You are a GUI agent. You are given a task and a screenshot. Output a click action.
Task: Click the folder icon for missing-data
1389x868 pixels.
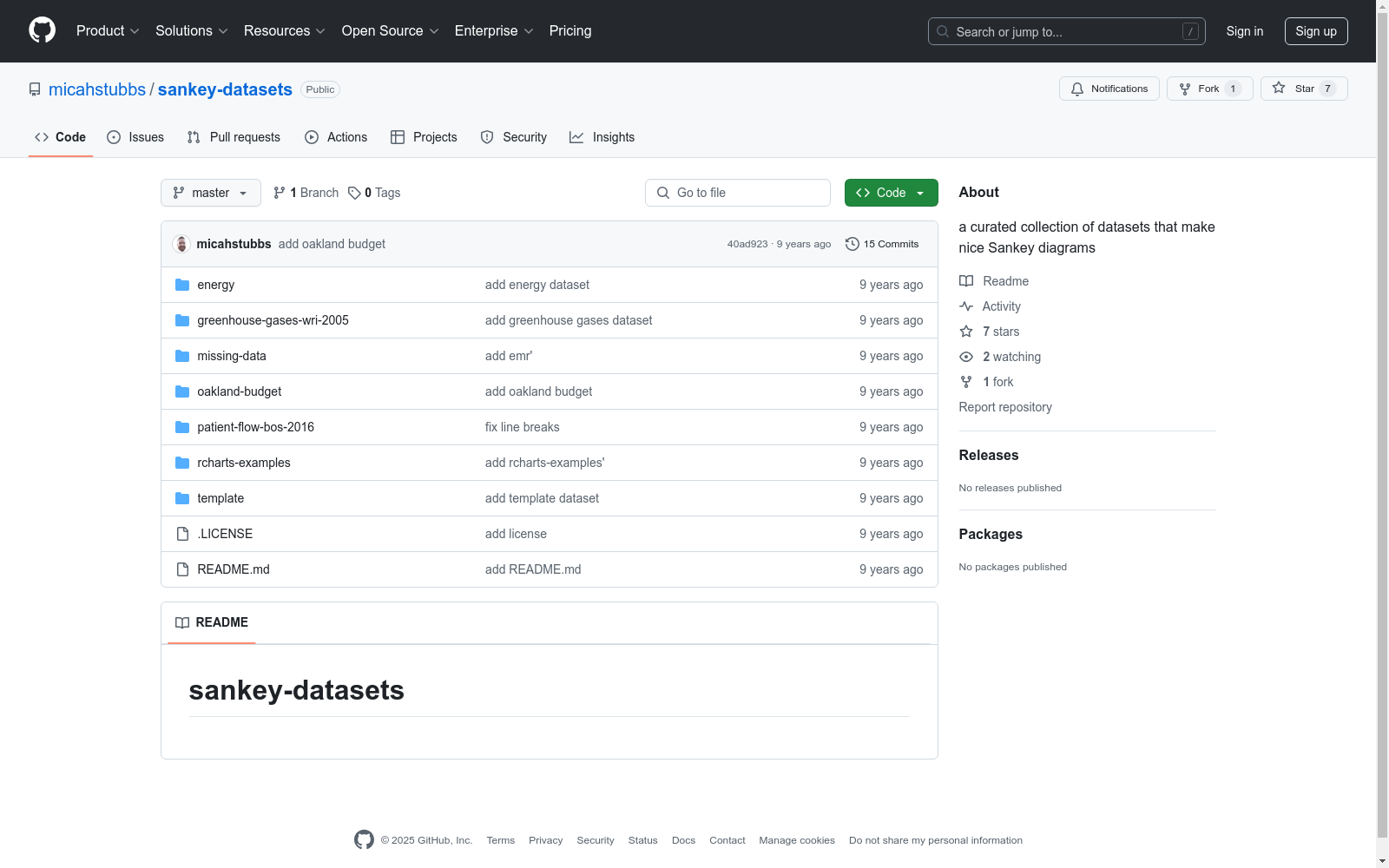click(x=182, y=356)
